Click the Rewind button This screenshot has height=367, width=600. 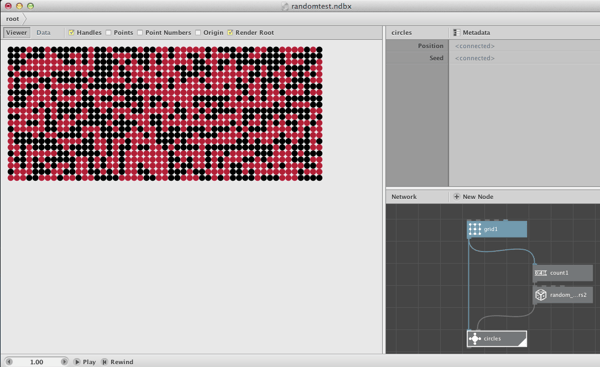coord(117,362)
